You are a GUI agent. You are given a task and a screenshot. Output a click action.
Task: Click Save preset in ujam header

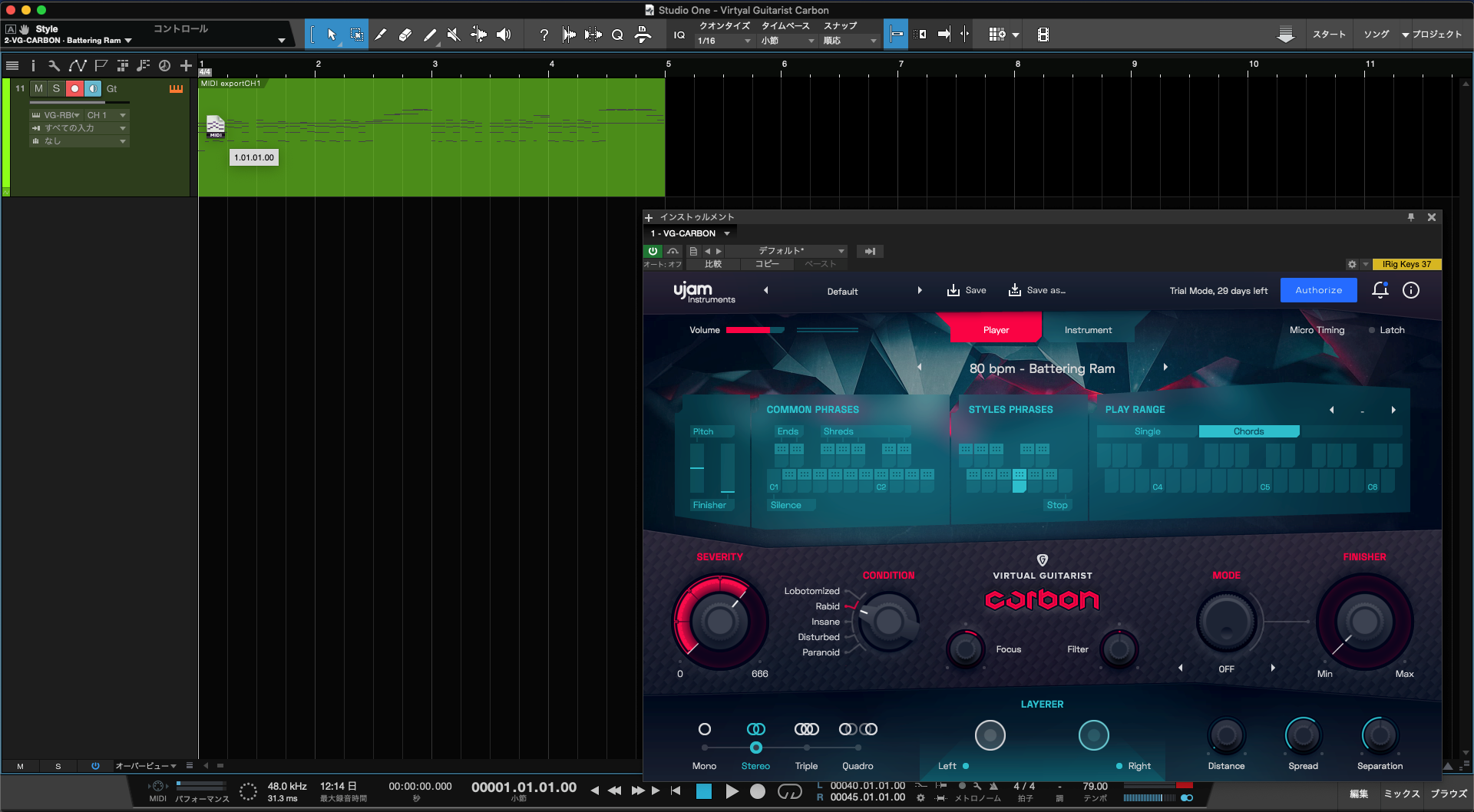pos(967,290)
